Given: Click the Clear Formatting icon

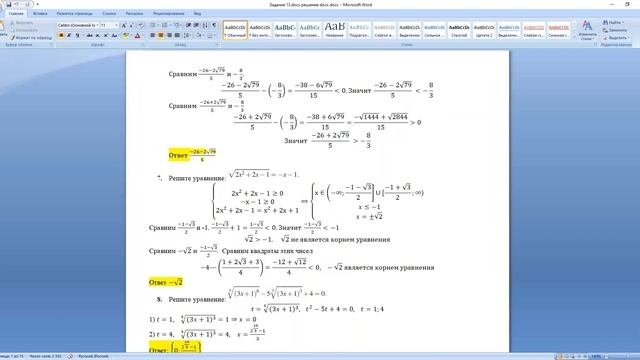Looking at the screenshot, I should click(140, 25).
